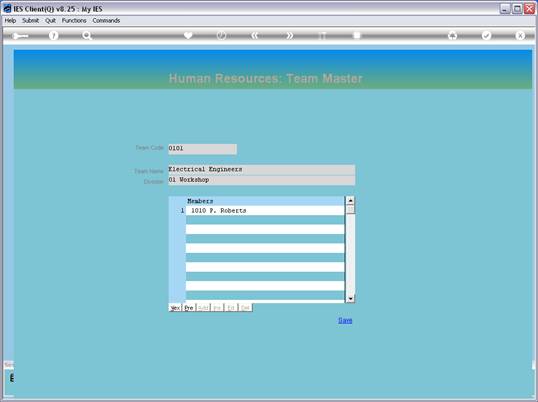
Task: Click the circled X quit icon in the toolbar
Action: 520,35
